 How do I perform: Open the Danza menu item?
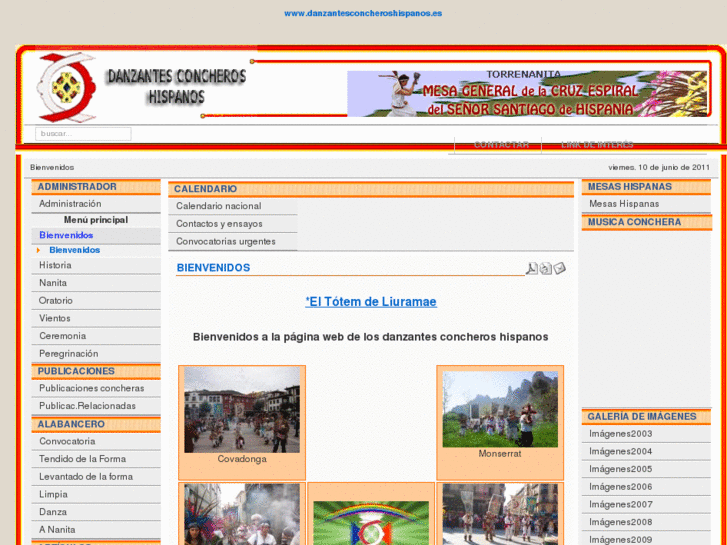point(96,512)
